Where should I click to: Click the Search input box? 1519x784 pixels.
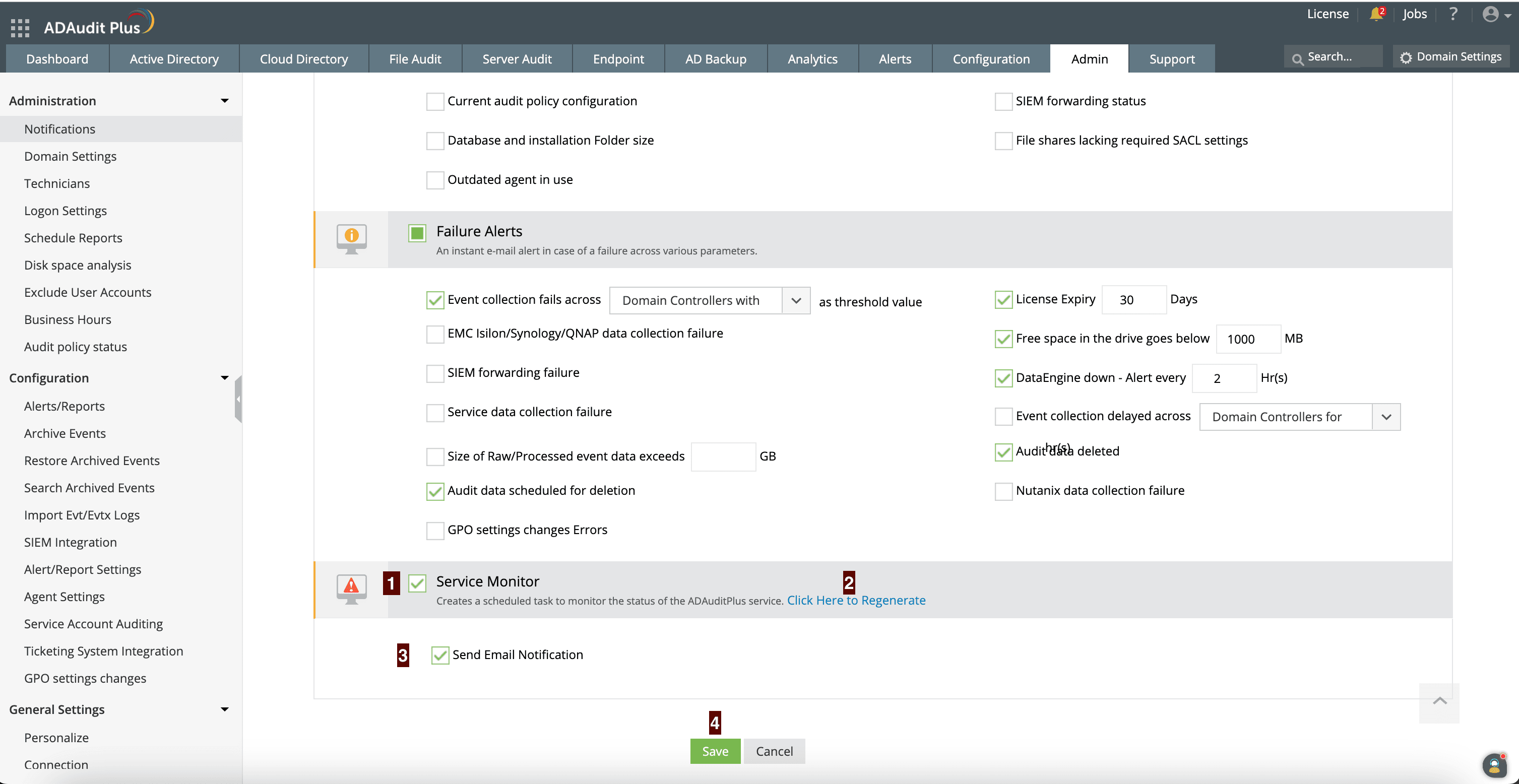[1333, 56]
